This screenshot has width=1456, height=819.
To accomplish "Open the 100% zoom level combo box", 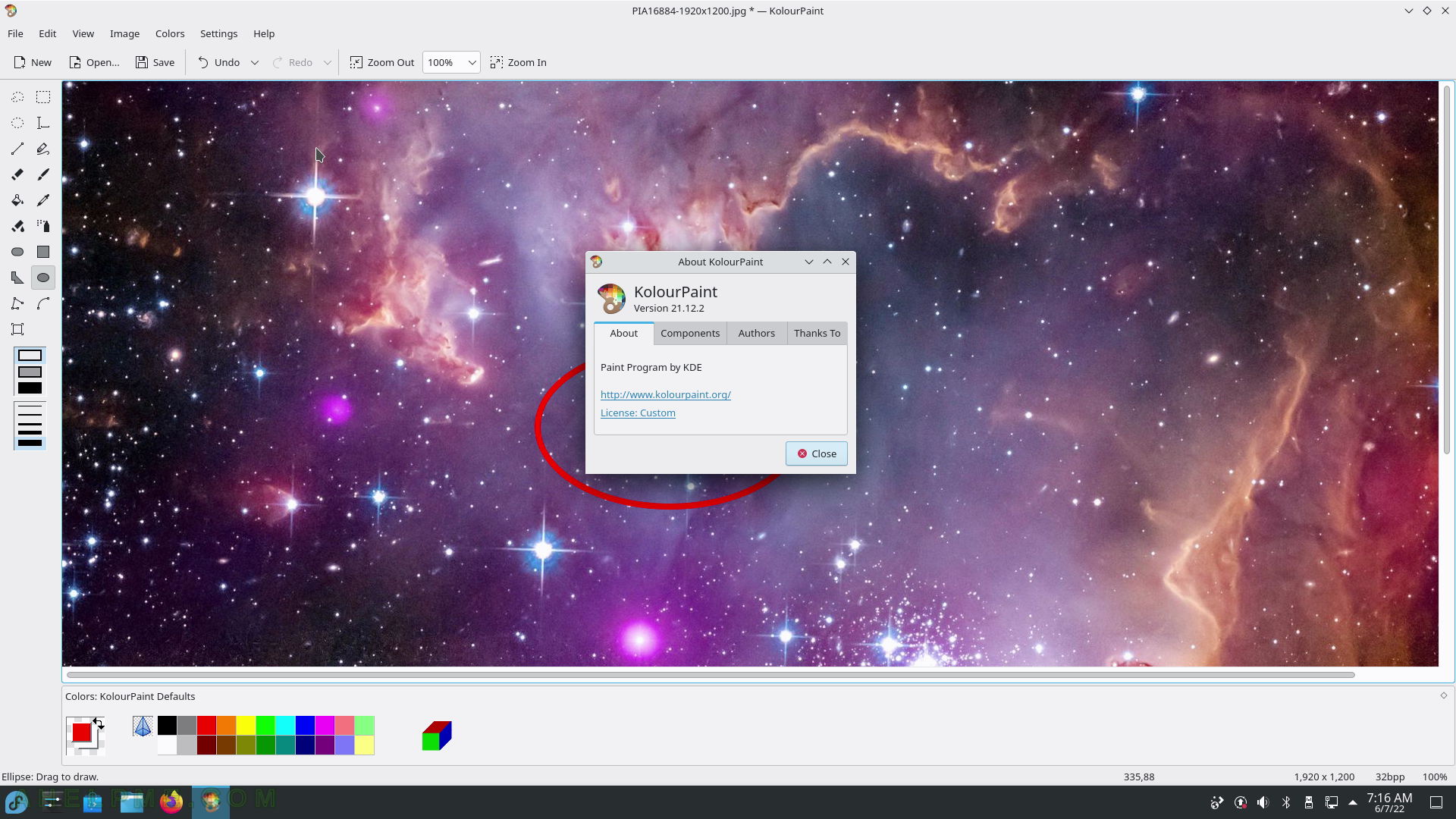I will (x=450, y=62).
